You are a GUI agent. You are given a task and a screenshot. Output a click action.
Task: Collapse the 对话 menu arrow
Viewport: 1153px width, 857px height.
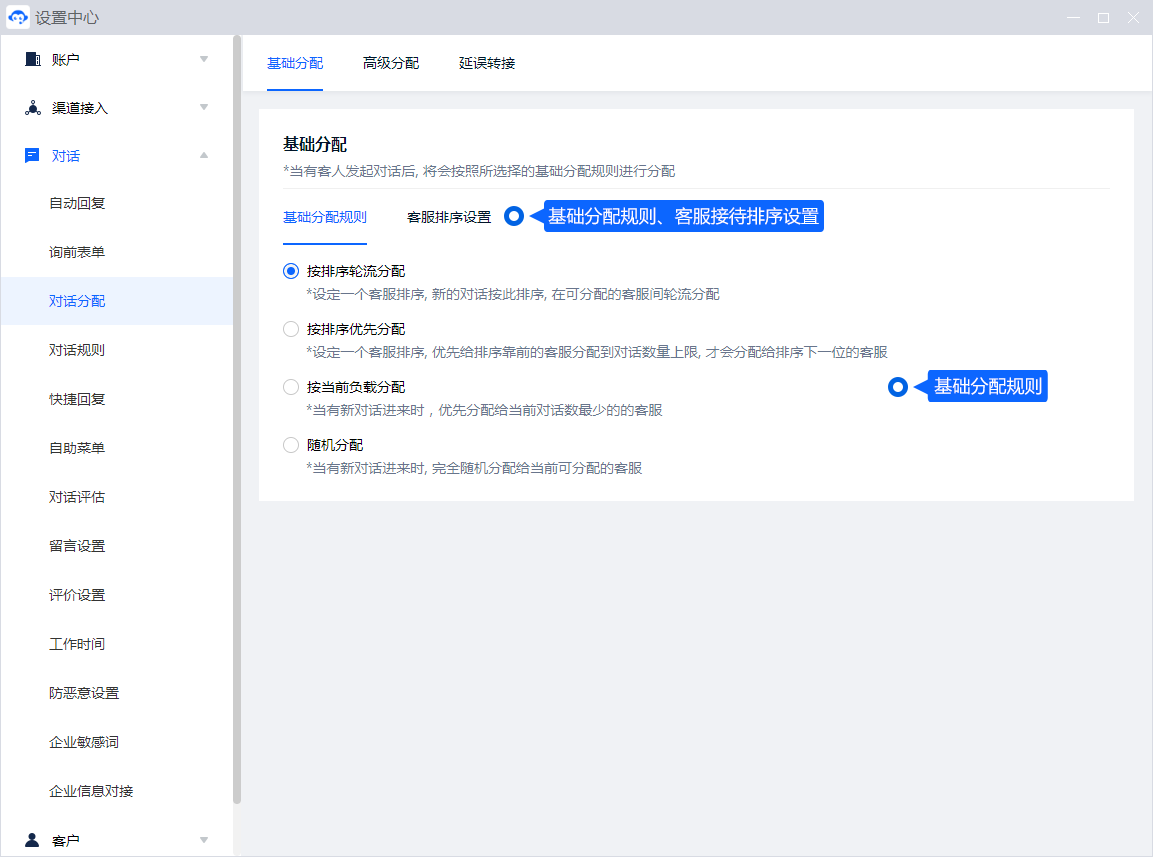[x=204, y=155]
